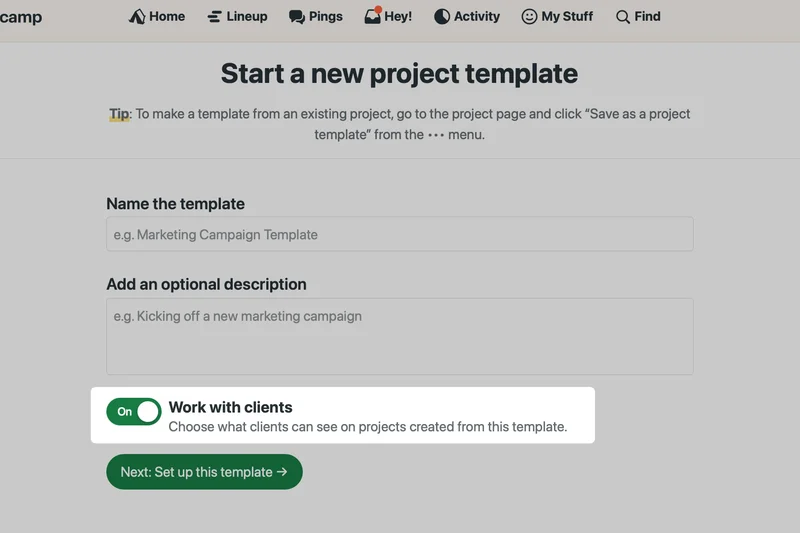Click the Lineup icon in the top bar

click(x=215, y=17)
